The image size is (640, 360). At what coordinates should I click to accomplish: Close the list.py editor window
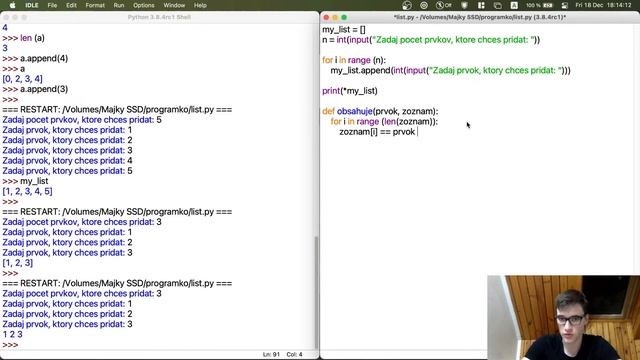(x=326, y=17)
